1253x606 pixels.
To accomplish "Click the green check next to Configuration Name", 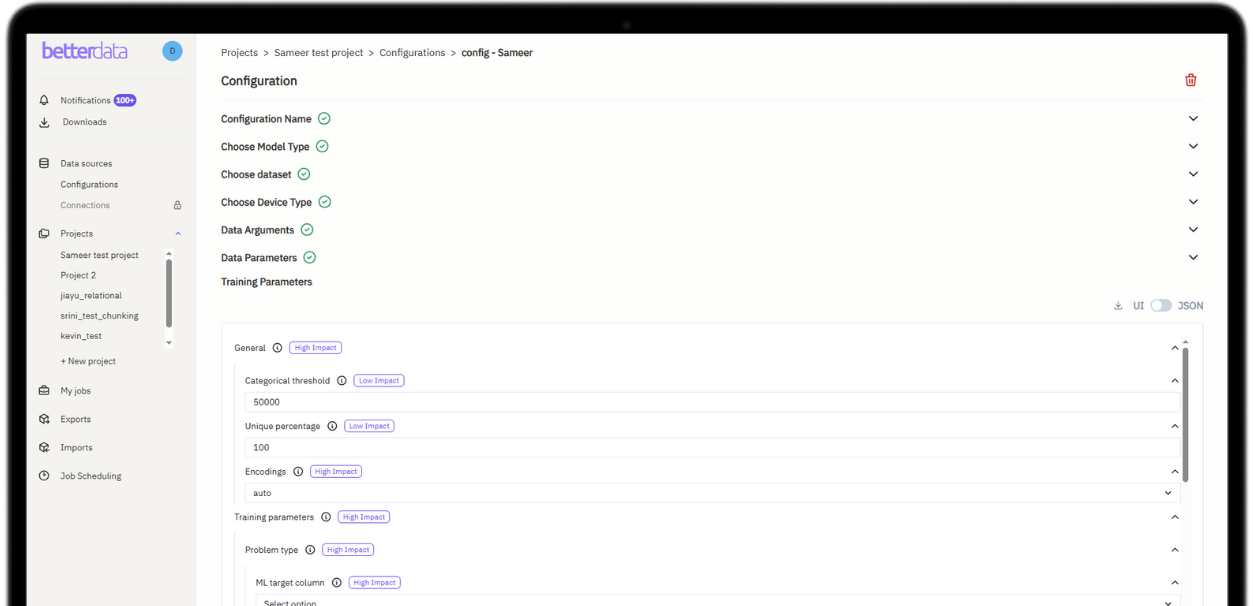I will click(x=324, y=119).
